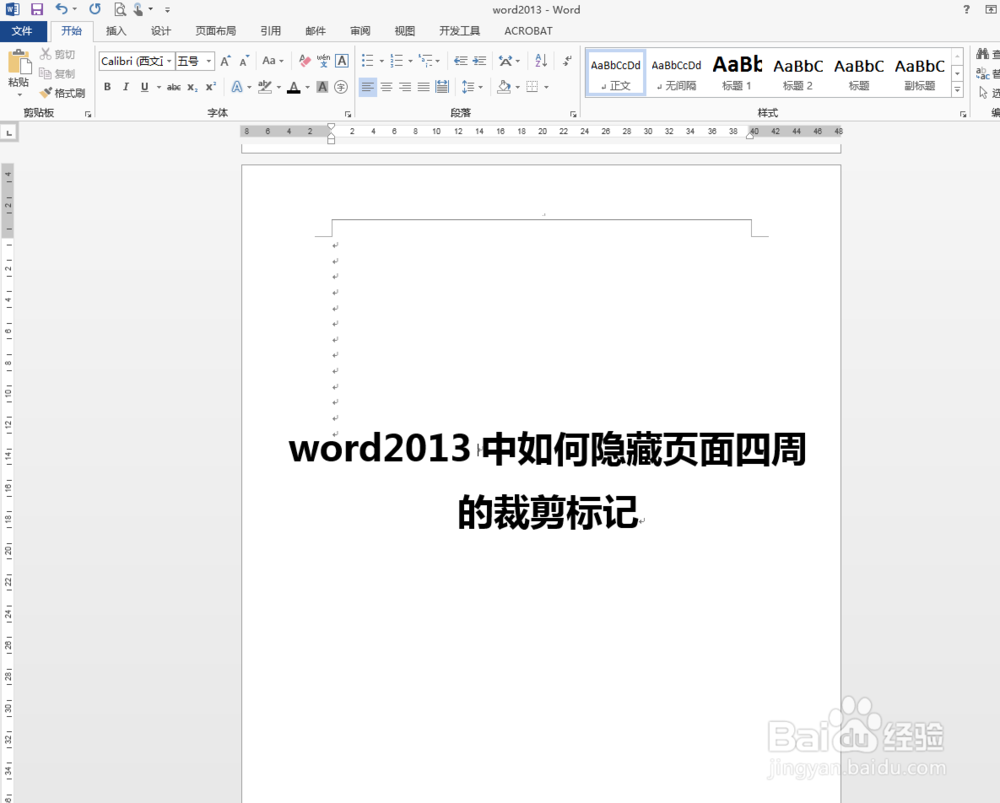This screenshot has width=1000, height=803.
Task: Click the tab stop selector at ruler corner
Action: pyautogui.click(x=8, y=133)
